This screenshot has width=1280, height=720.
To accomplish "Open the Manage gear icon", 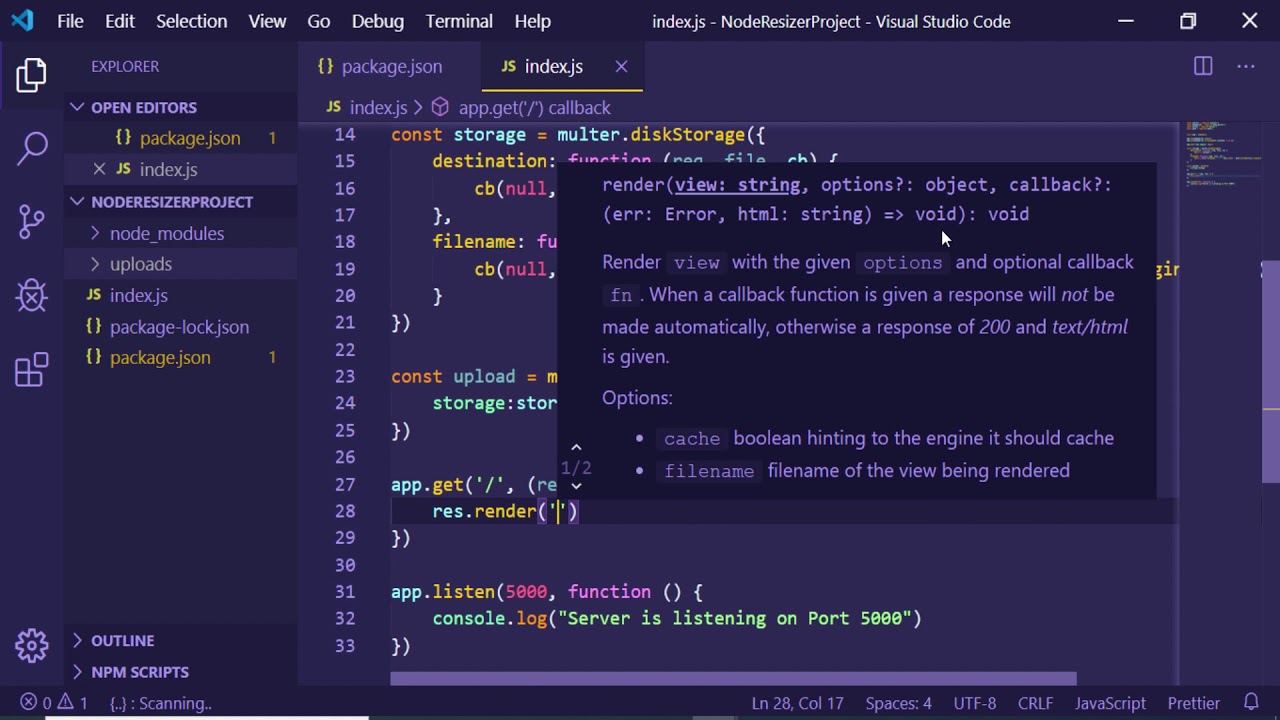I will pyautogui.click(x=31, y=645).
